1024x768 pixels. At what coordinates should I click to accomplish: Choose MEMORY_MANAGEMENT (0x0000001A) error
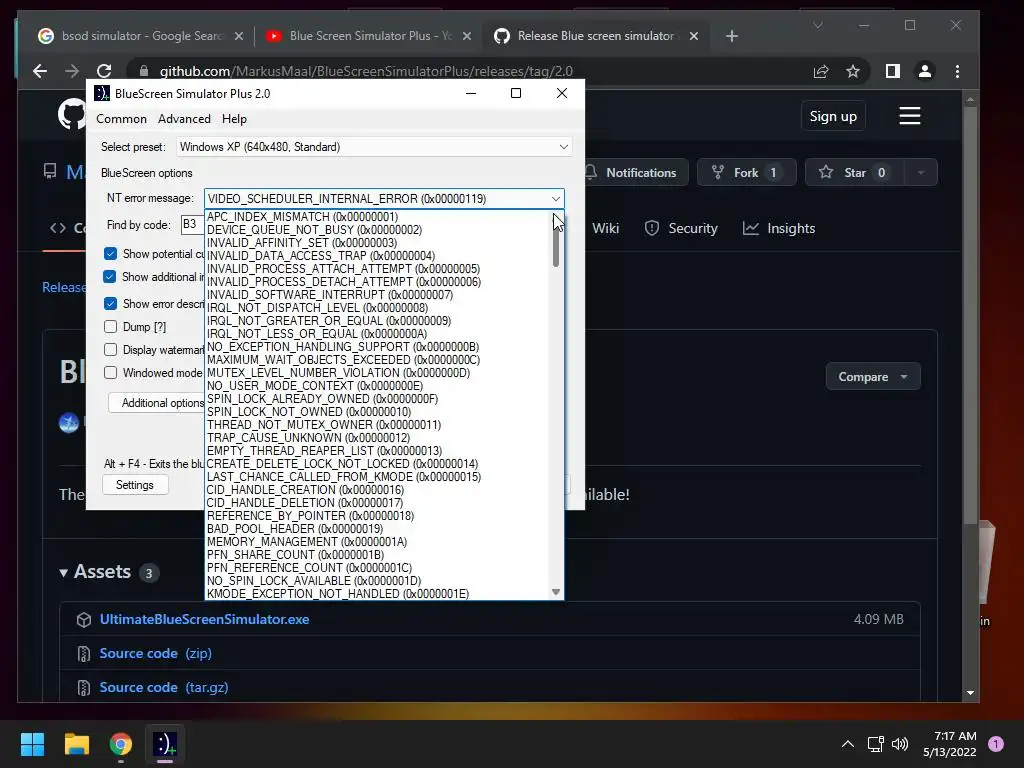(307, 542)
